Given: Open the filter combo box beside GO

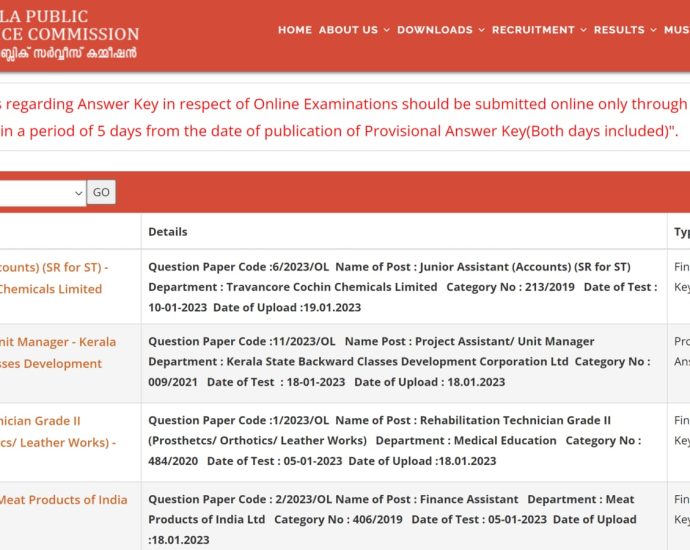Looking at the screenshot, I should point(42,192).
